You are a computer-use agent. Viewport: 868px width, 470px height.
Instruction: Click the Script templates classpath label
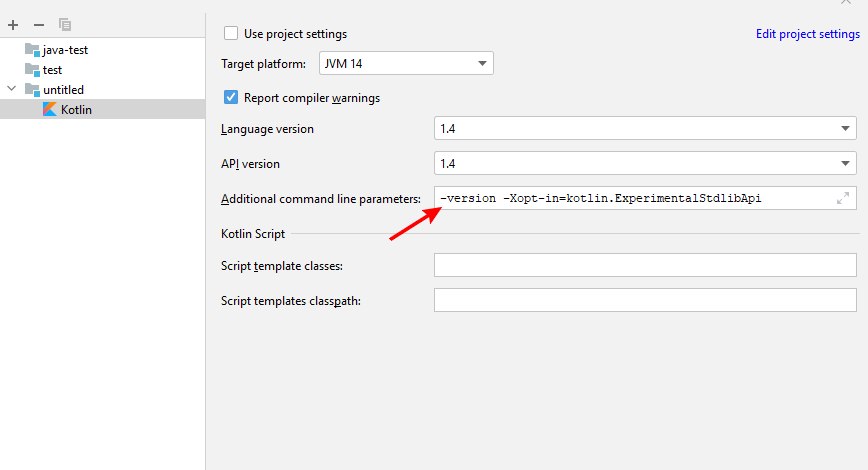tap(291, 301)
